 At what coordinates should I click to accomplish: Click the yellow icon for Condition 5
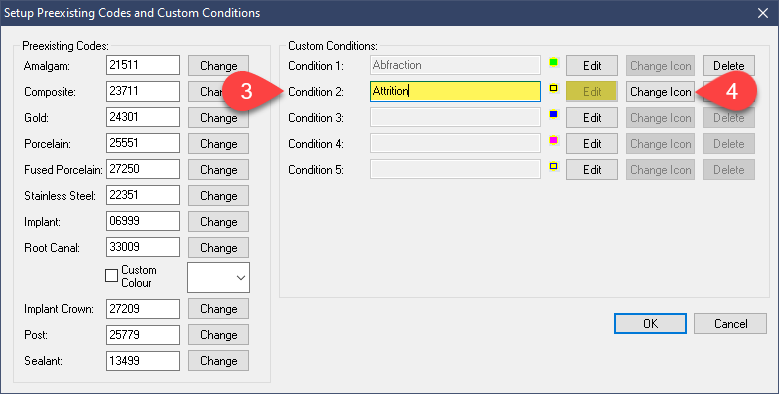click(553, 166)
